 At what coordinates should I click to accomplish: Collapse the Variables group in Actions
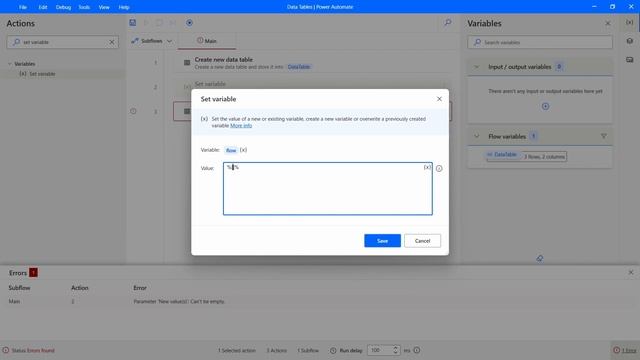click(x=10, y=64)
